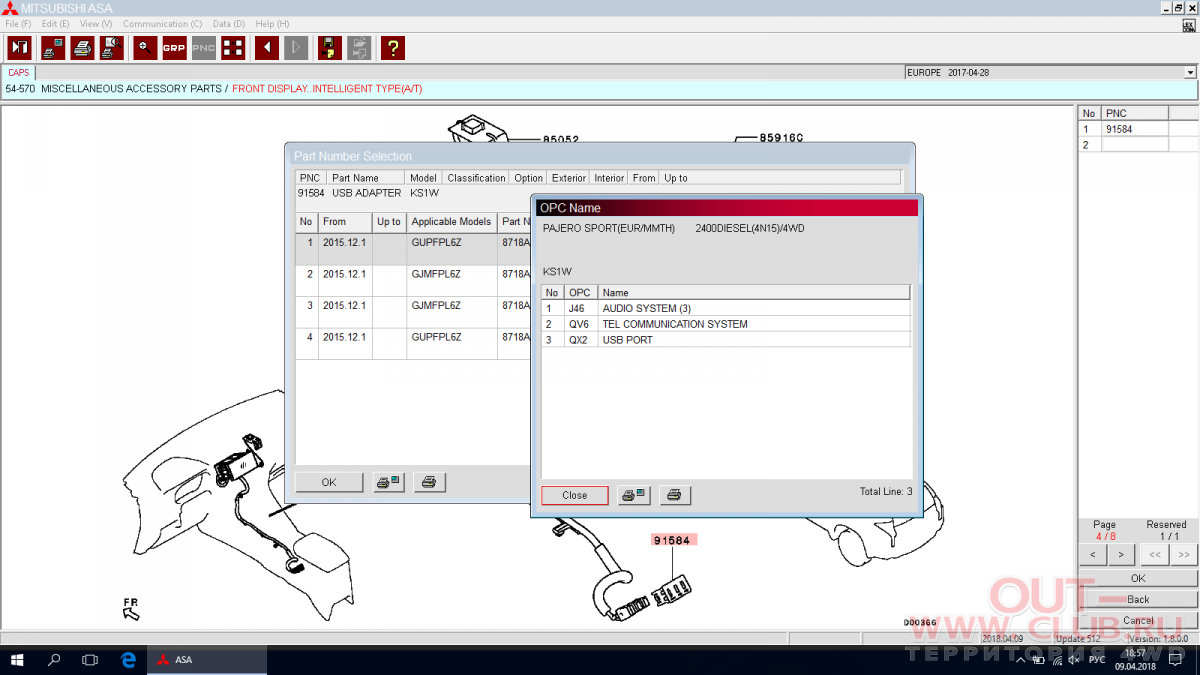Click the grayed << reserved button
Screen dimensions: 1200x675
coord(1155,554)
